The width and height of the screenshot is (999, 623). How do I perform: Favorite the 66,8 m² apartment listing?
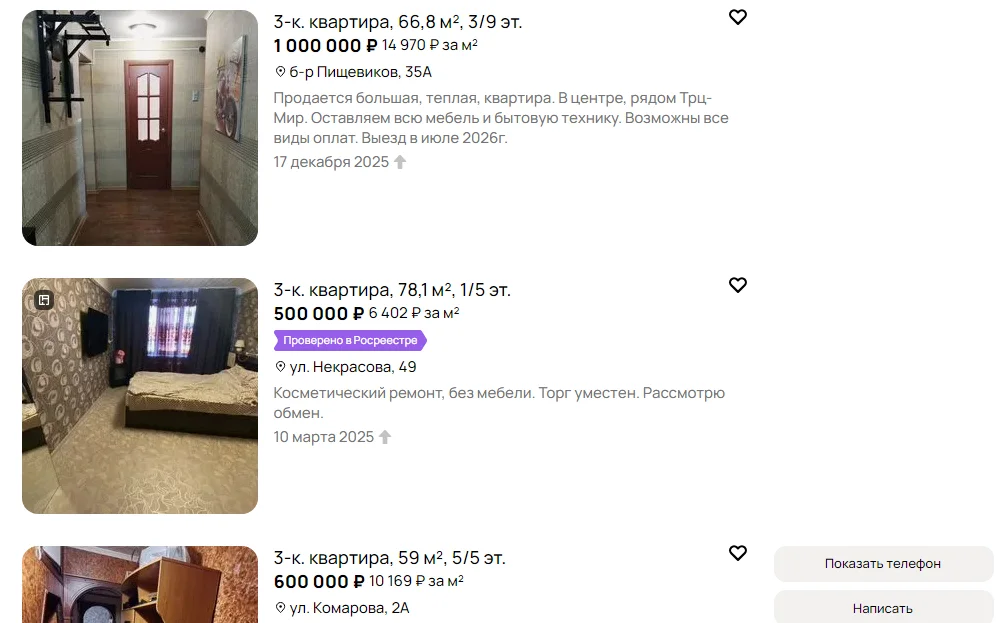point(738,17)
